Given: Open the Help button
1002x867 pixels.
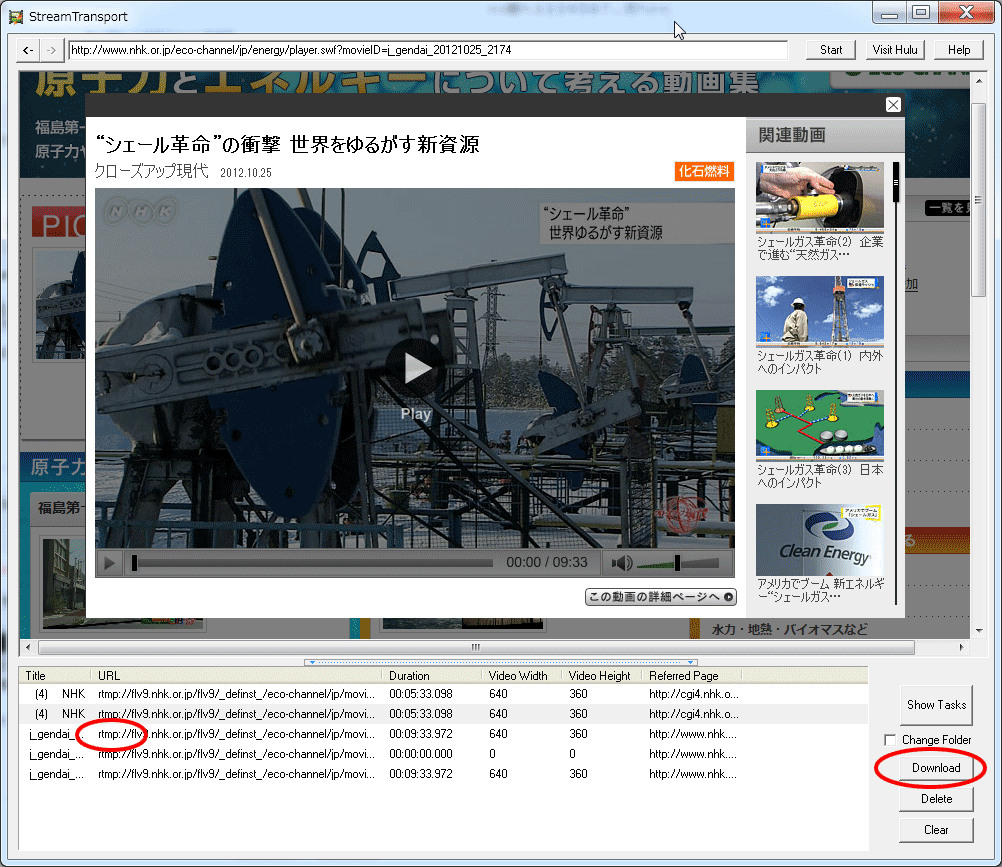Looking at the screenshot, I should 959,50.
